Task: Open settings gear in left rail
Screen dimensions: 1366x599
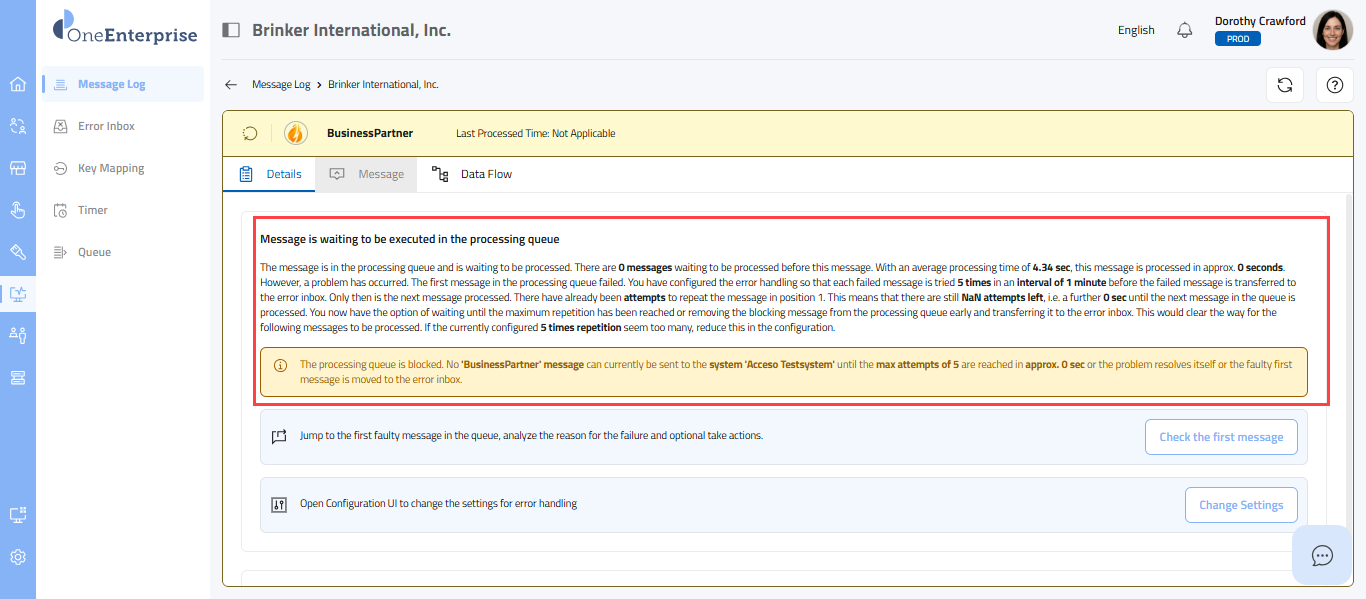Action: pyautogui.click(x=18, y=557)
